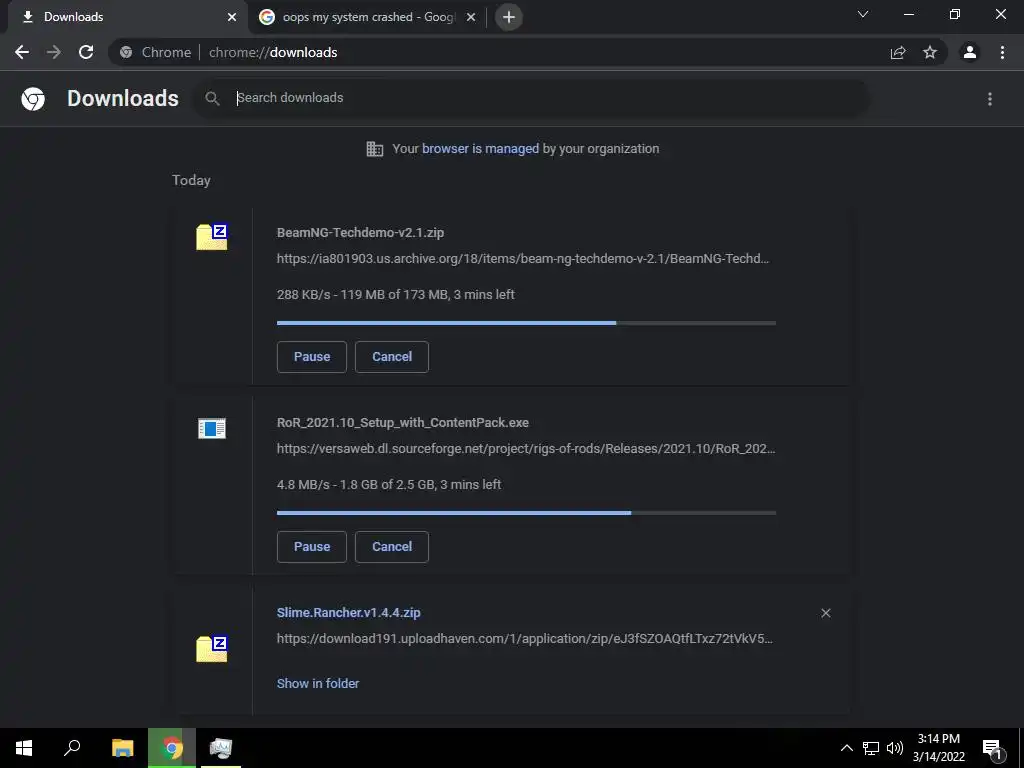Switch to the 'oops my system crashed' tab
The image size is (1024, 768).
(x=368, y=17)
